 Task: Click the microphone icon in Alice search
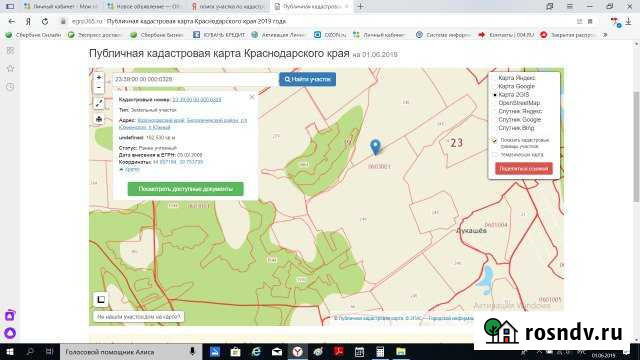click(192, 351)
